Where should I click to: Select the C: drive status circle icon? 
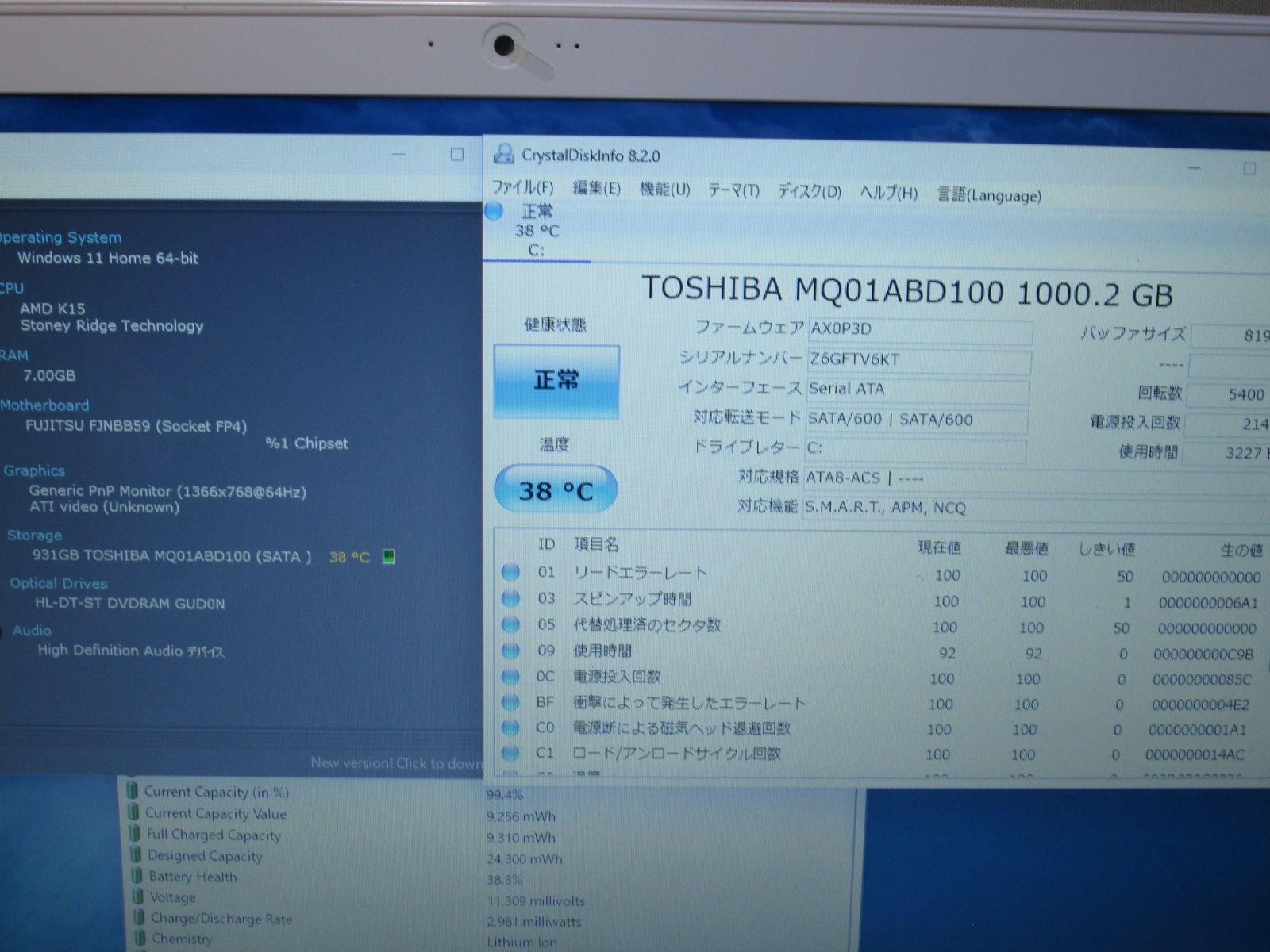pos(494,210)
